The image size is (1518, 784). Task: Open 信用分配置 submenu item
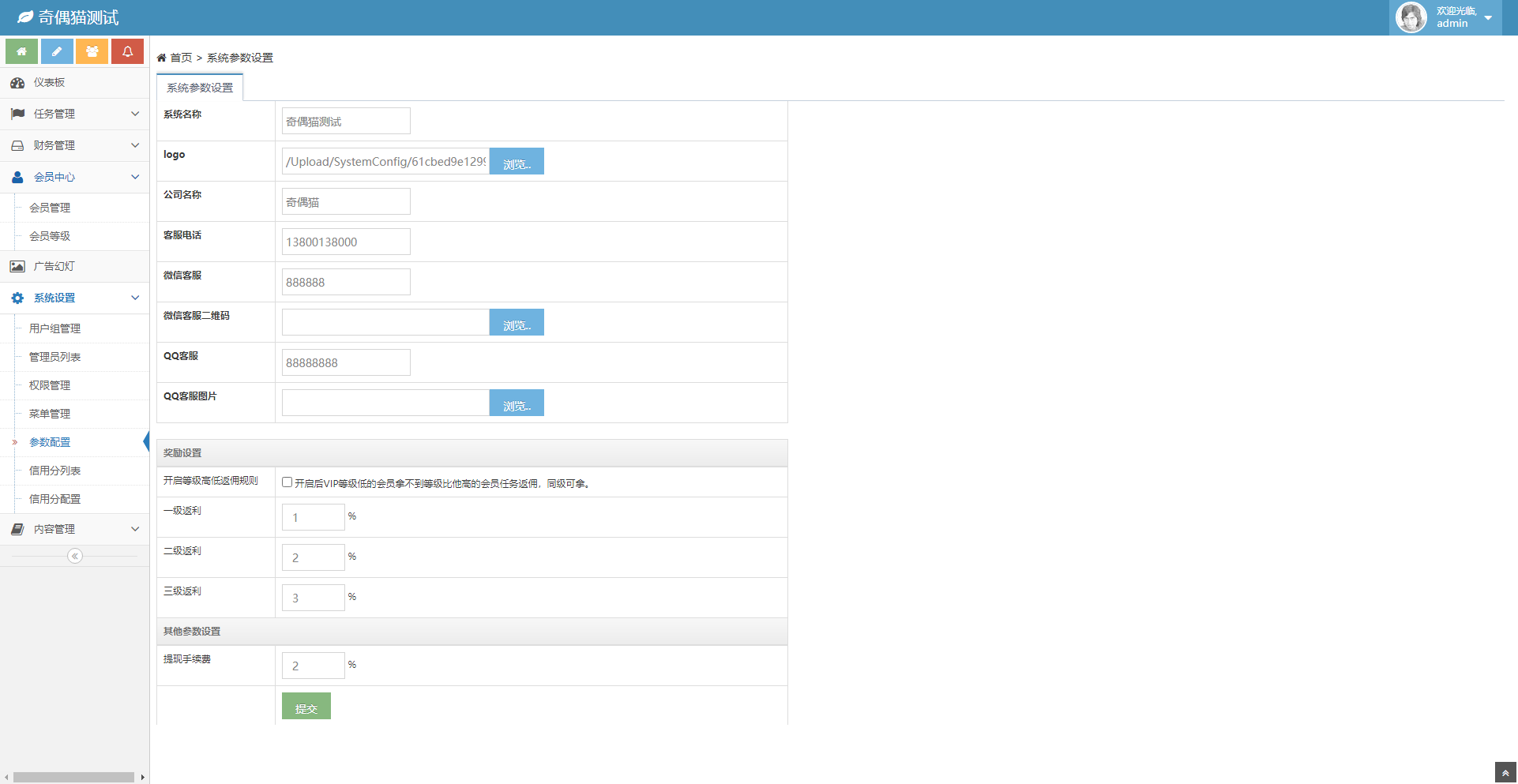[74, 499]
